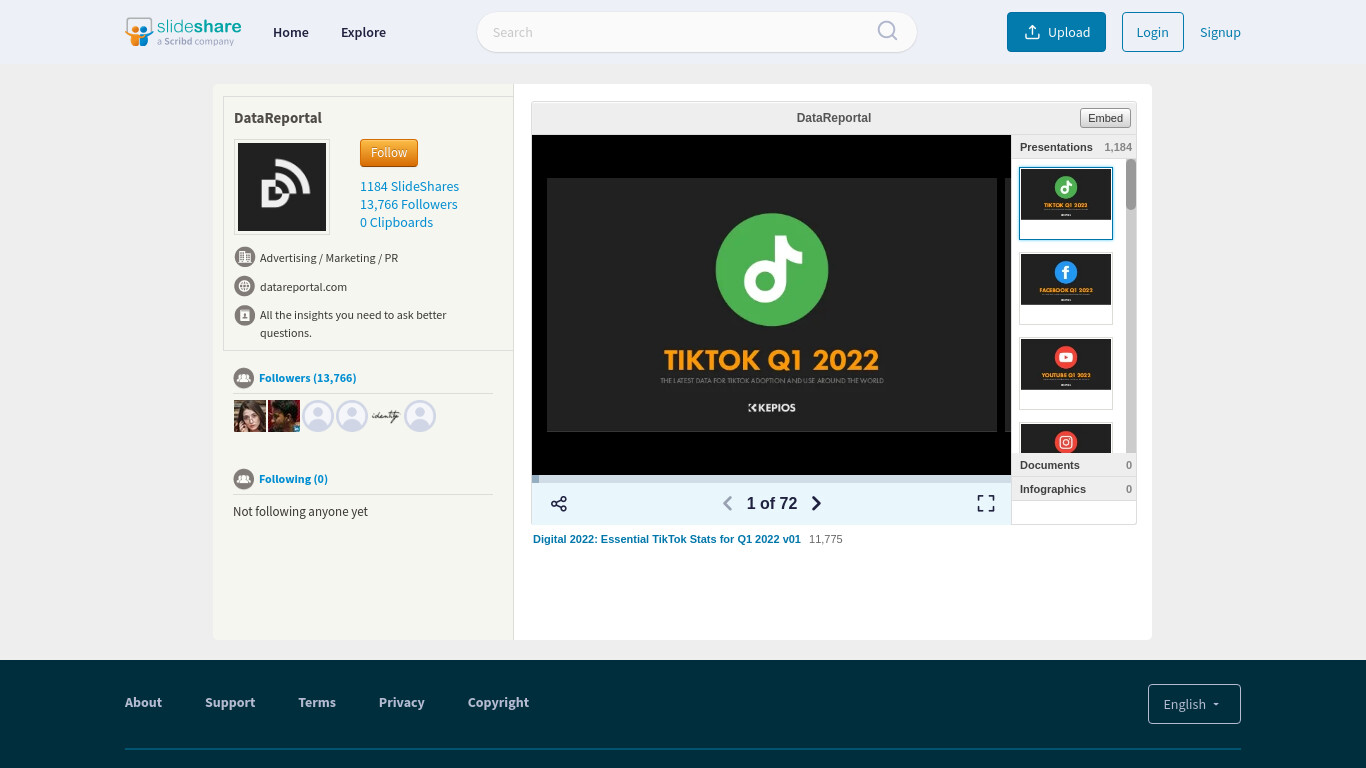The height and width of the screenshot is (768, 1366).
Task: Open About footer link
Action: (143, 702)
